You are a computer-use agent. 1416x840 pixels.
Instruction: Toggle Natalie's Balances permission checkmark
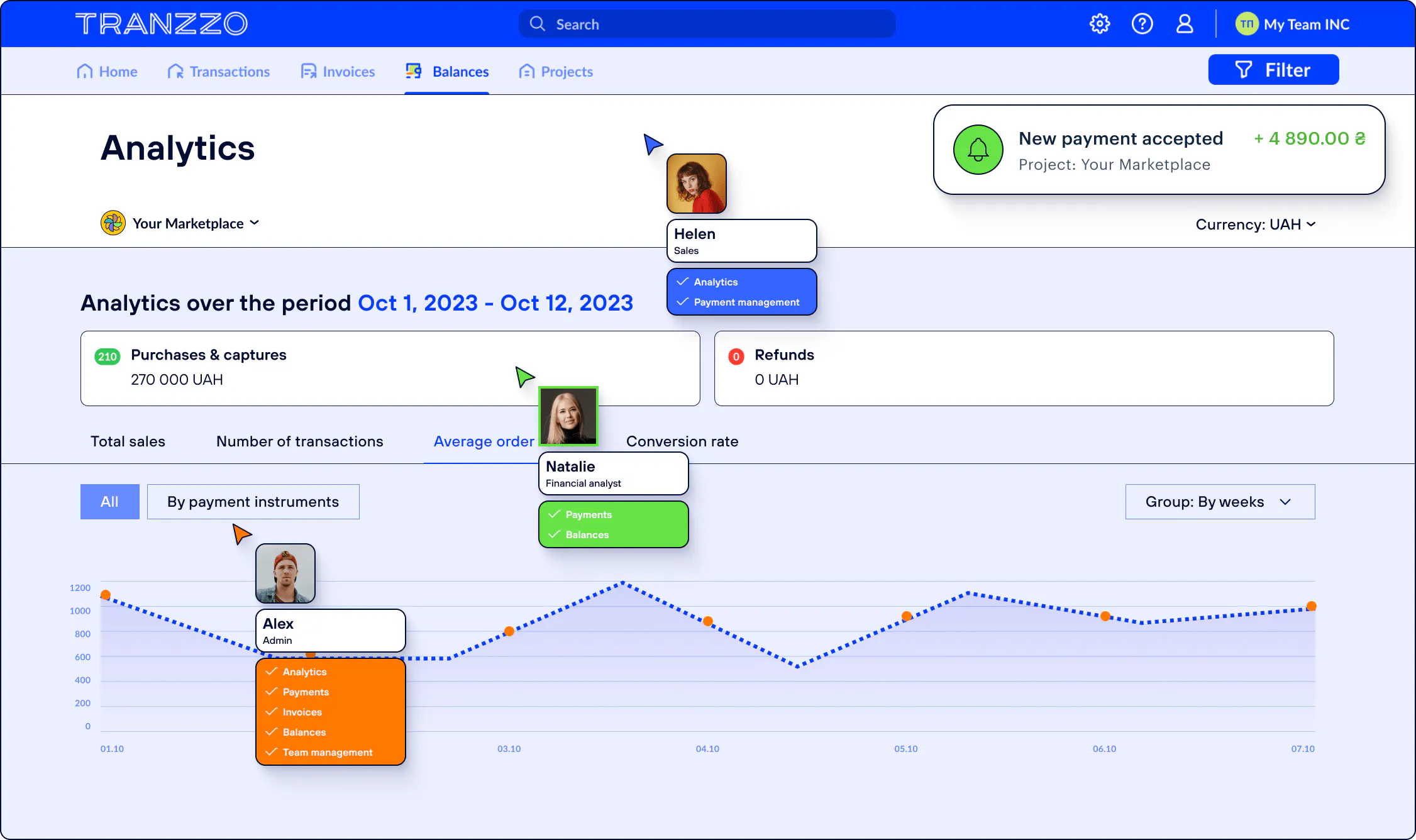point(554,534)
